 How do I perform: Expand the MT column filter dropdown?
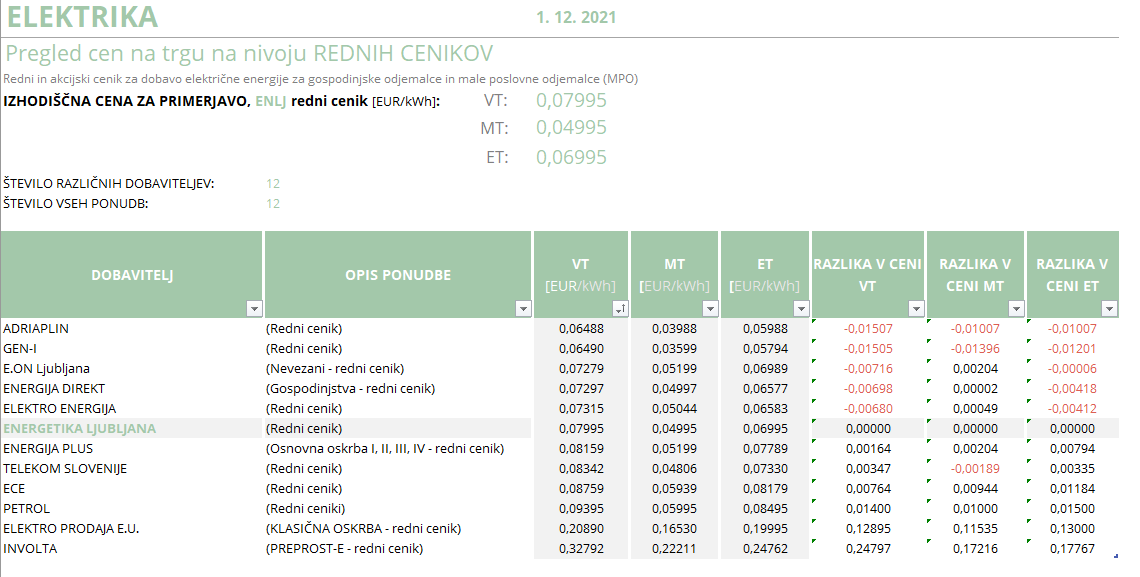click(x=710, y=309)
